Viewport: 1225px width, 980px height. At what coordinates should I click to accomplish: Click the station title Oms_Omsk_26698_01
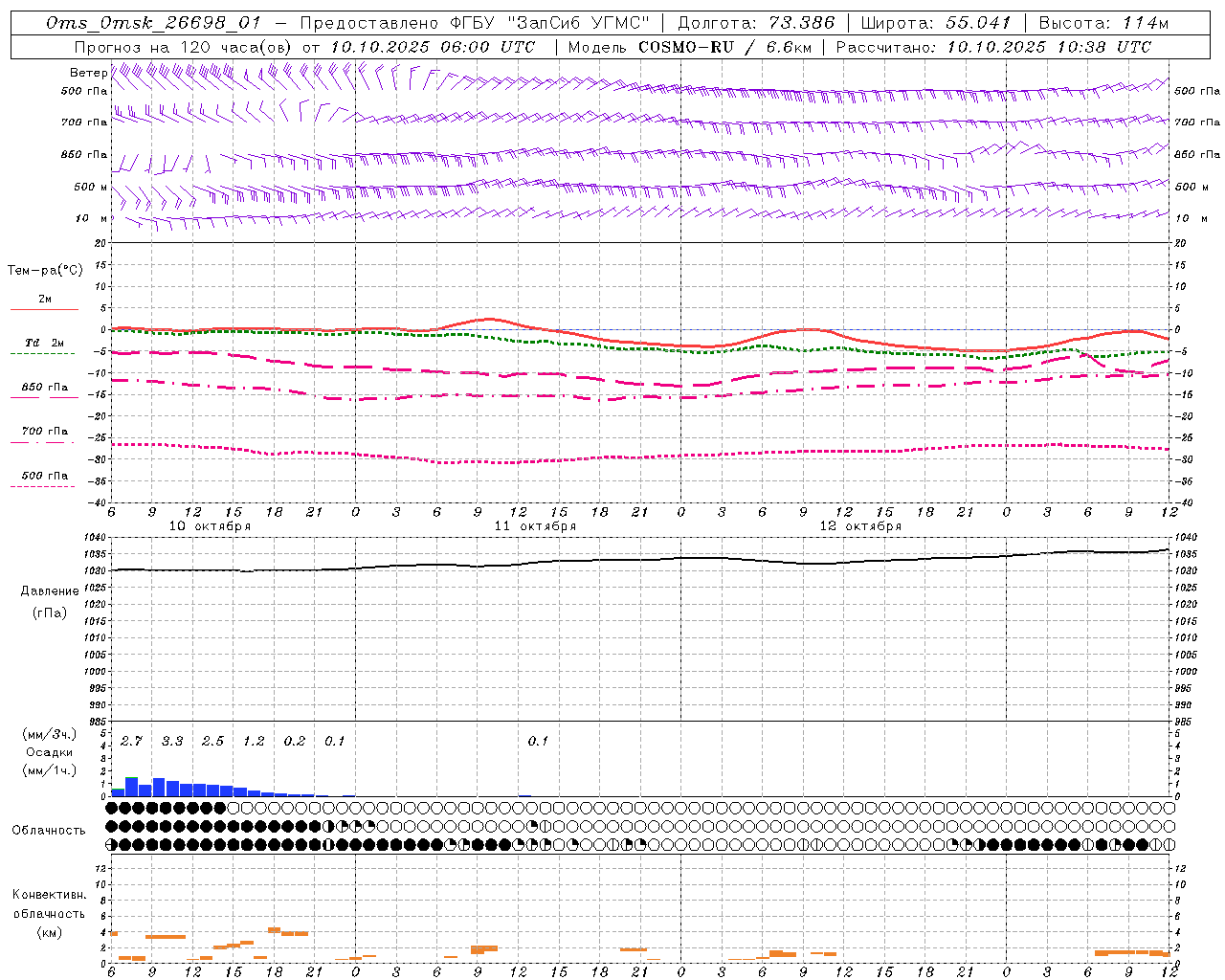click(x=152, y=23)
